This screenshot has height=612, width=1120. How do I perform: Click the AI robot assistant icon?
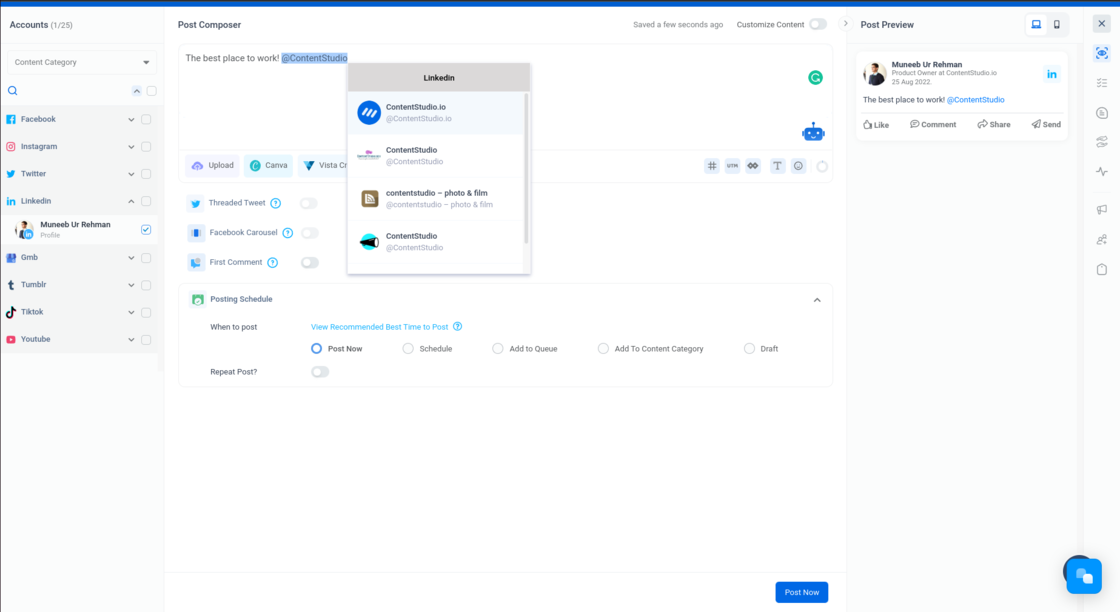click(813, 132)
